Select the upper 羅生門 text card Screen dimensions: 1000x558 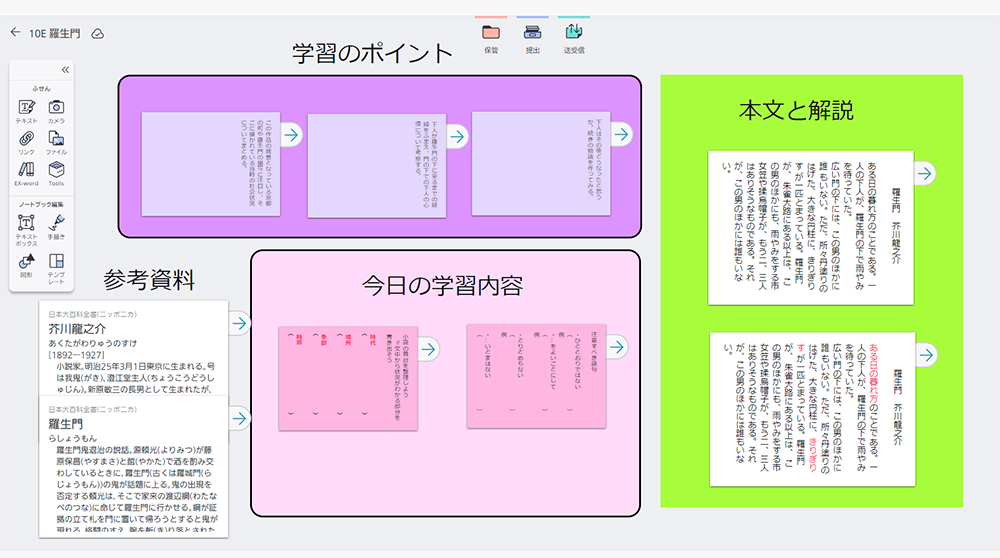[x=811, y=228]
